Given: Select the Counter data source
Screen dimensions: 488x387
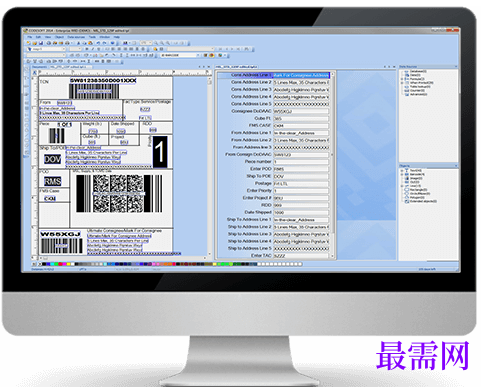Looking at the screenshot, I should (x=415, y=90).
